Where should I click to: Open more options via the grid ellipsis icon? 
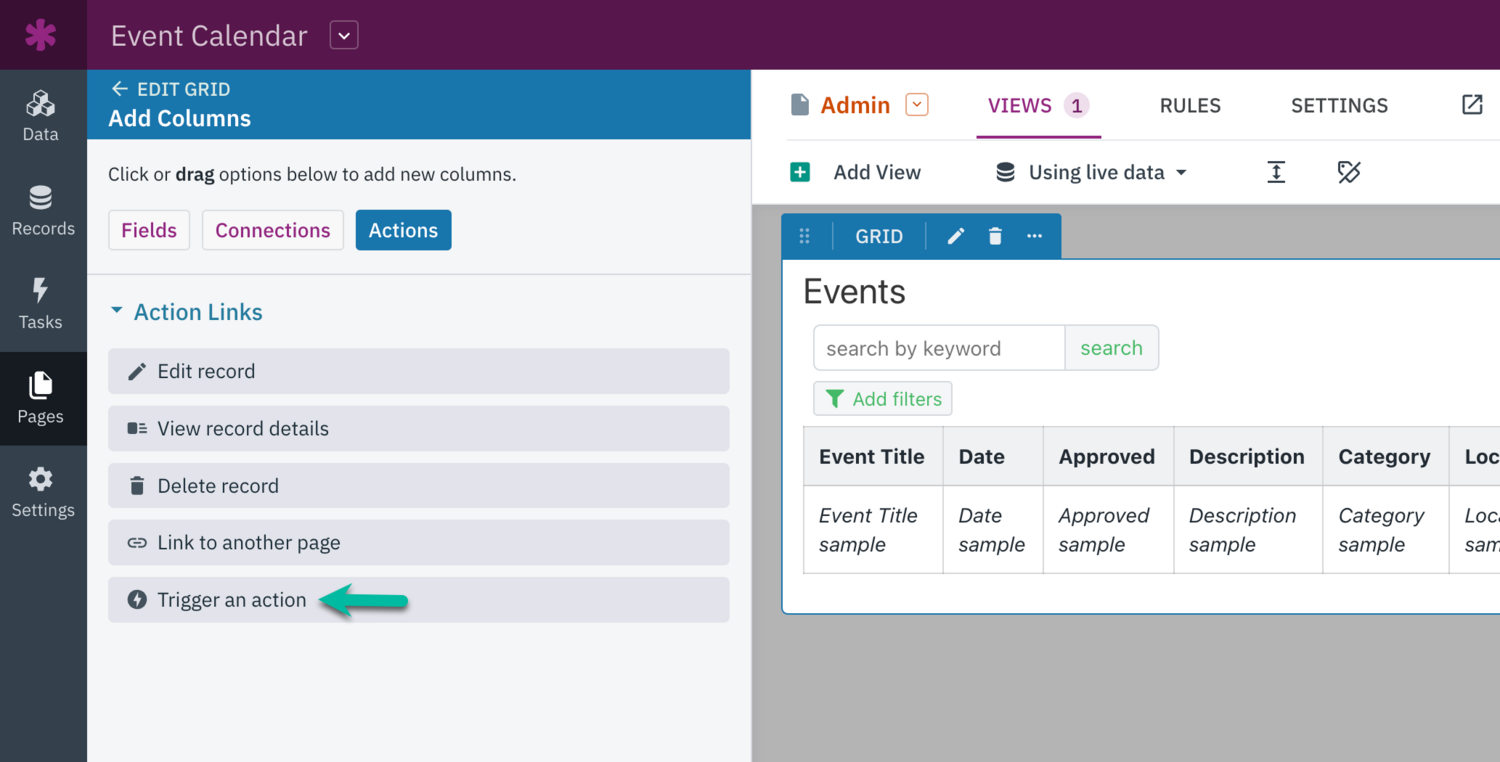1033,235
